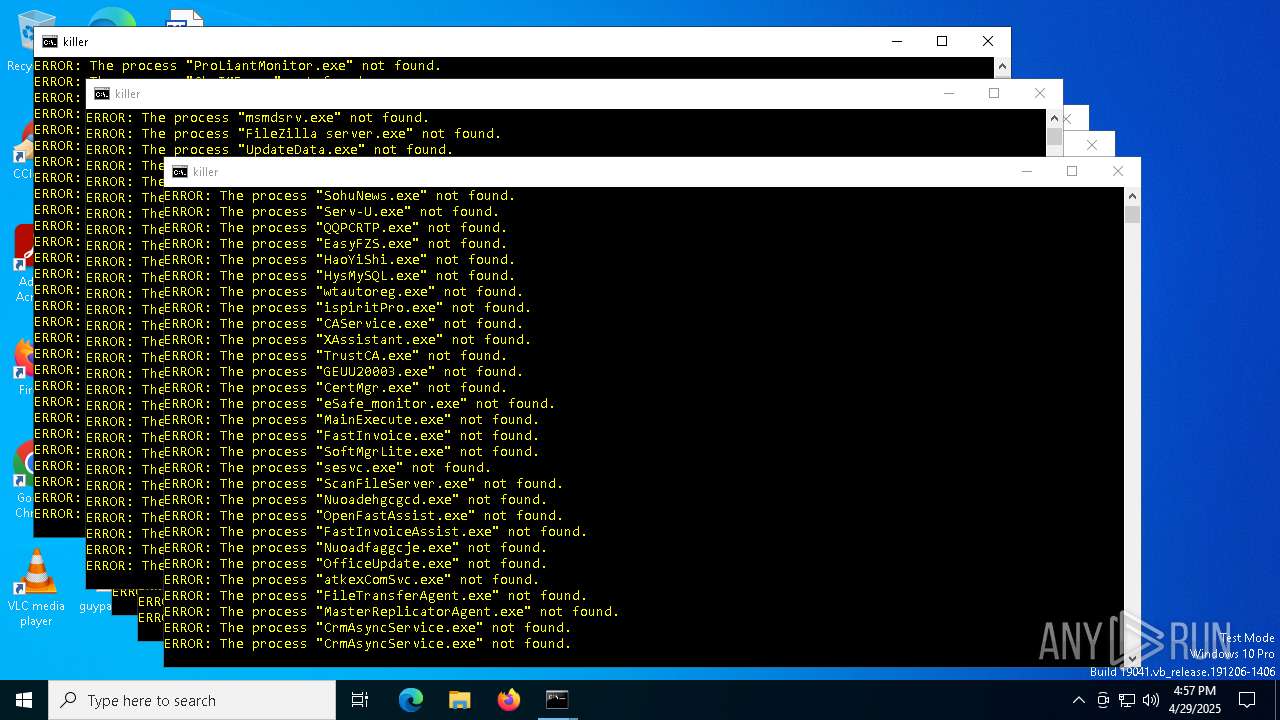This screenshot has height=720, width=1280.
Task: Open the Windows Start menu
Action: click(x=24, y=700)
